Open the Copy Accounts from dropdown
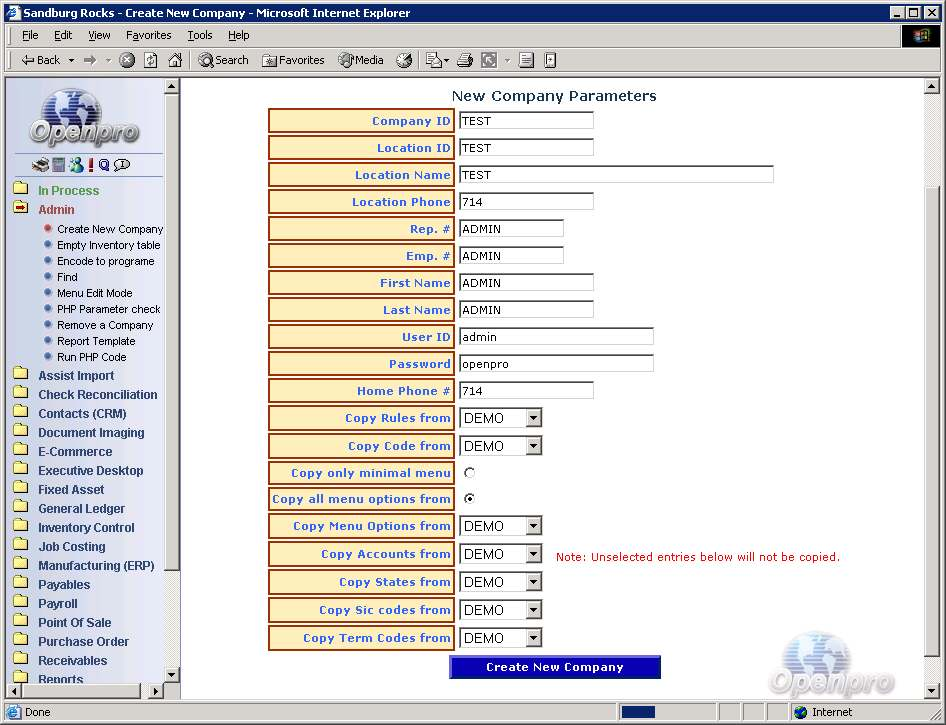 533,554
